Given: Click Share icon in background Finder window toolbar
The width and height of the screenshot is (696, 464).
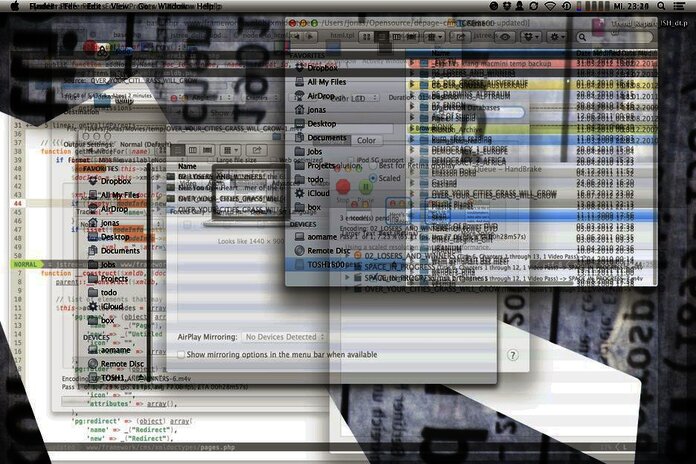Looking at the screenshot, I should [257, 150].
